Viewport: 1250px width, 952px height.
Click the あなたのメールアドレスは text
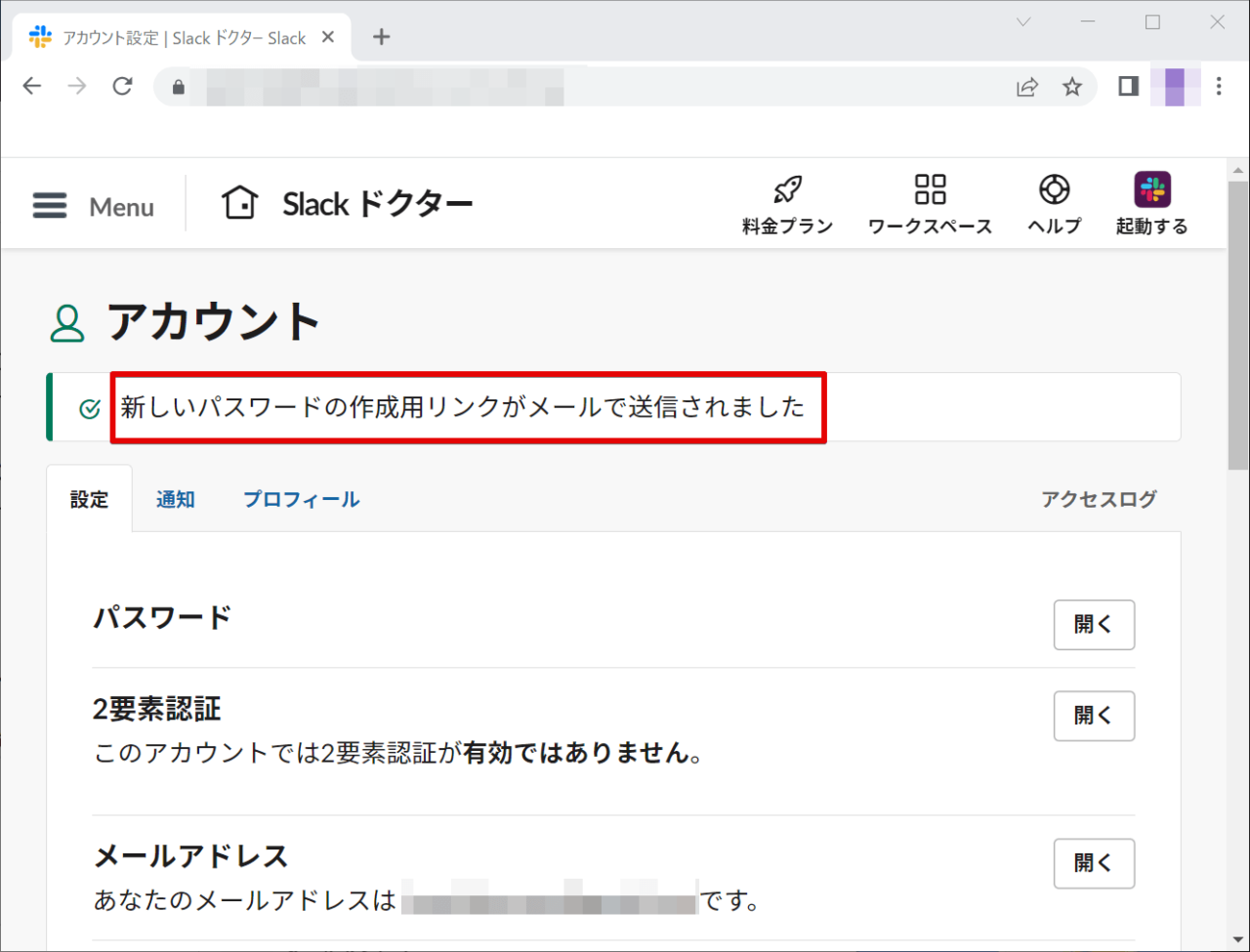click(244, 900)
